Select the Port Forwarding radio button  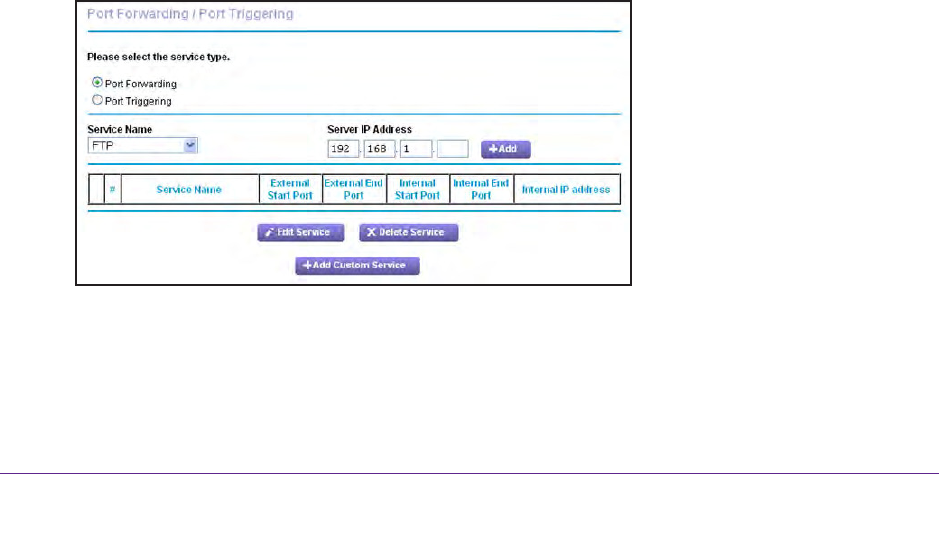point(97,83)
